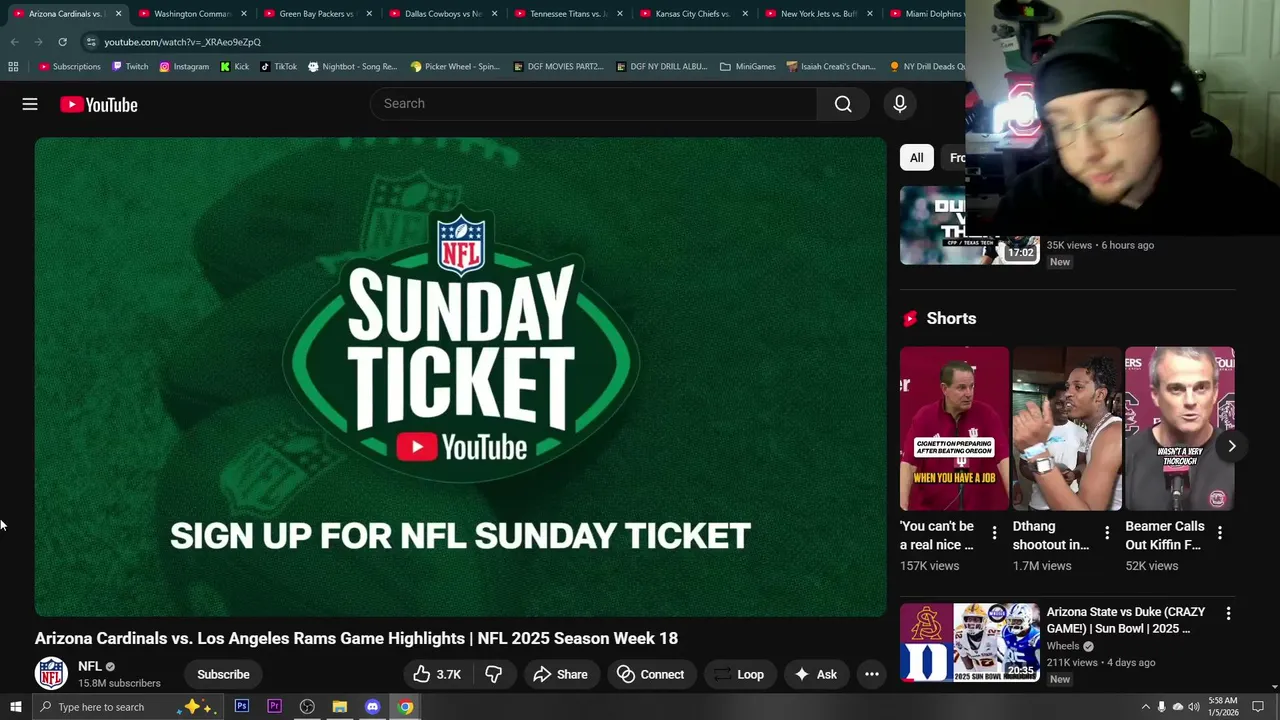
Task: Open the notification center icon
Action: pos(1258,707)
